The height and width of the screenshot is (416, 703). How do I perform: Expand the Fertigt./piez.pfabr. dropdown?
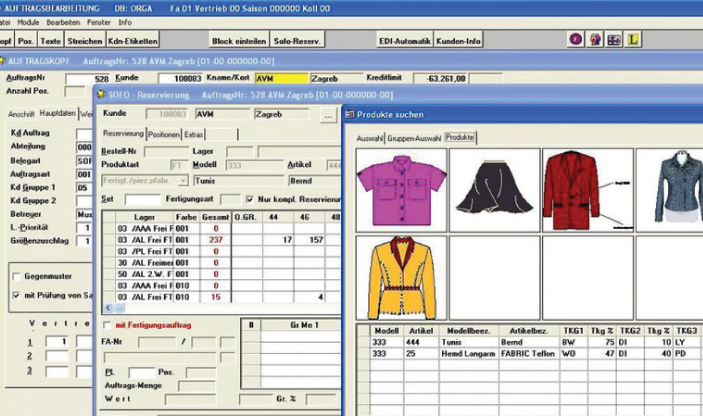(183, 181)
